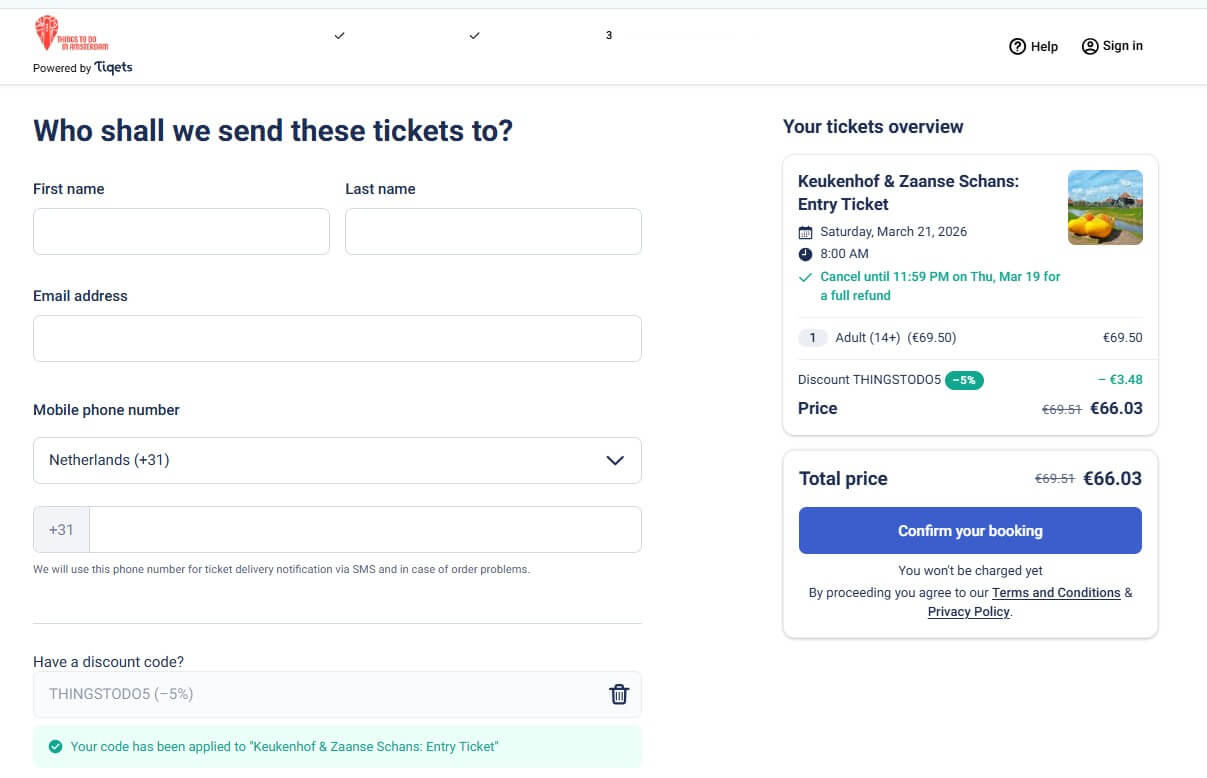Click the Things To Do Amsterdam logo

tap(70, 34)
